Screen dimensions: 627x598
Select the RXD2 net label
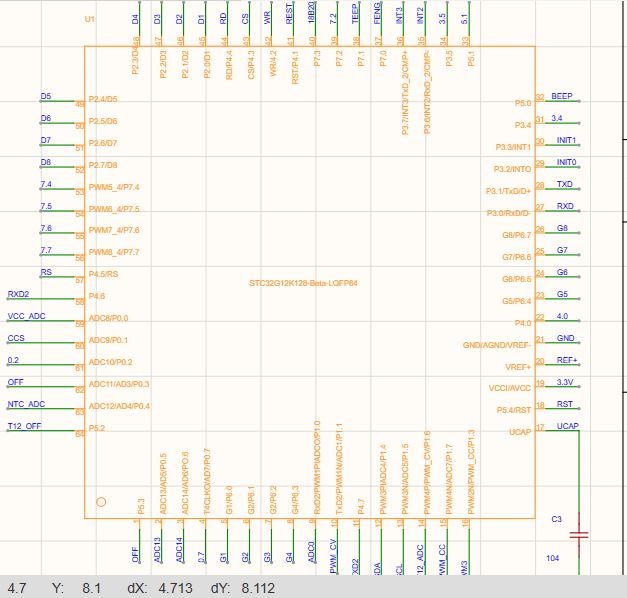(18, 294)
